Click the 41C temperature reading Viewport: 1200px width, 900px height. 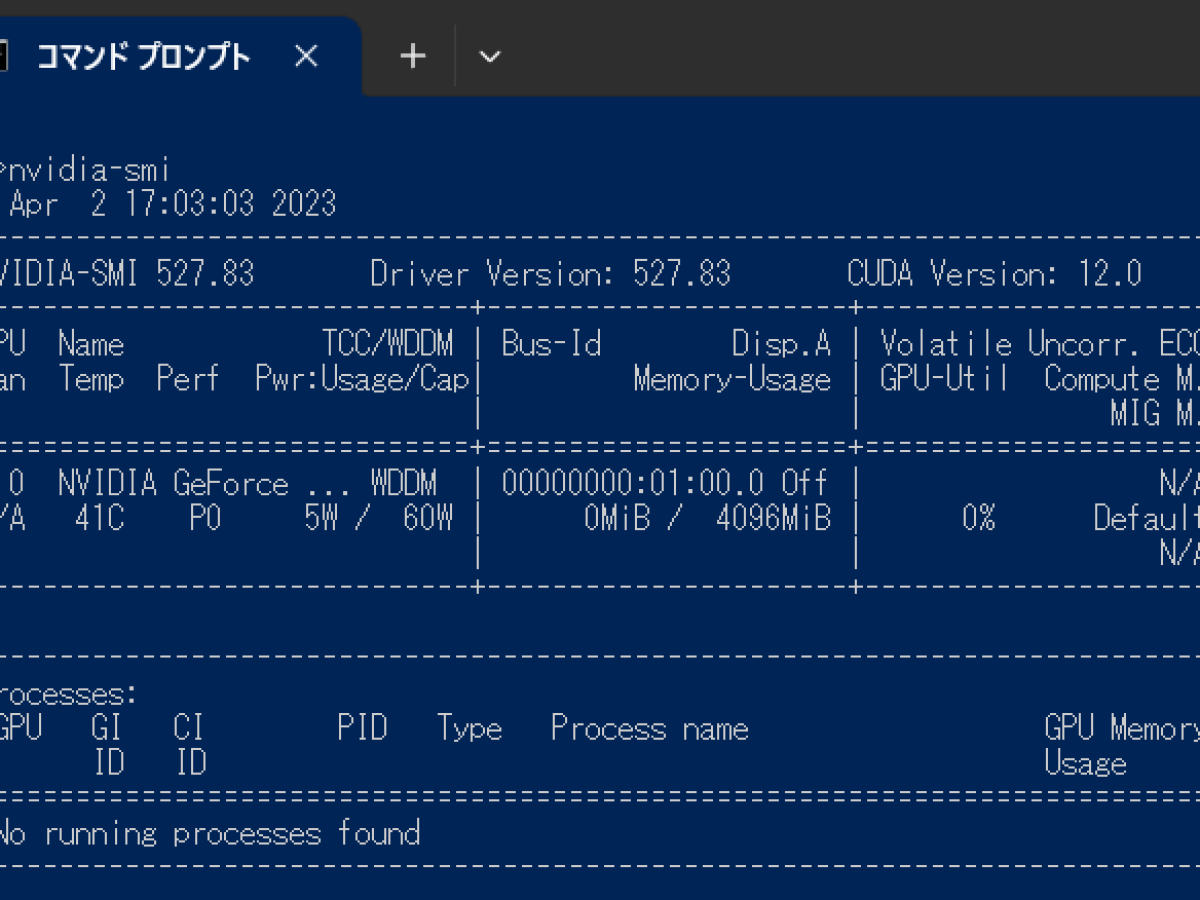pos(99,519)
